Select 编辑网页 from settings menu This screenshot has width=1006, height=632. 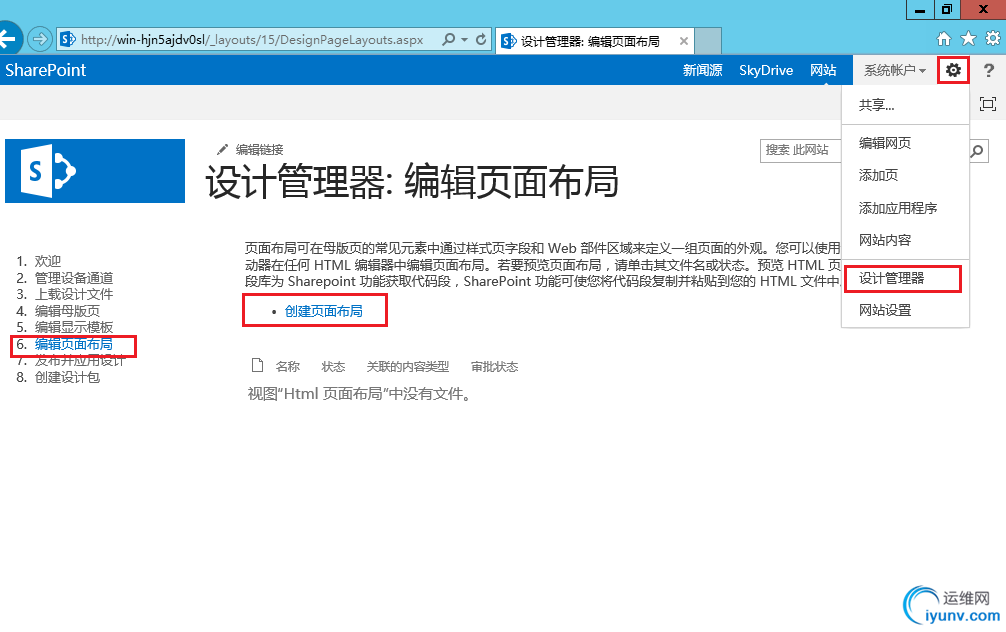pos(905,143)
